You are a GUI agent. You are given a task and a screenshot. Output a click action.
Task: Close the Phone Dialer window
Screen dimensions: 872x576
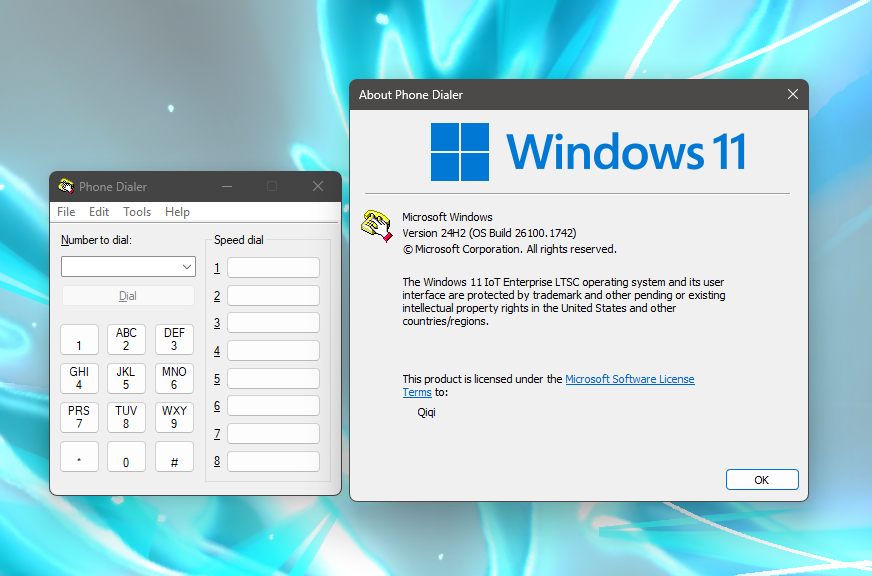tap(318, 186)
